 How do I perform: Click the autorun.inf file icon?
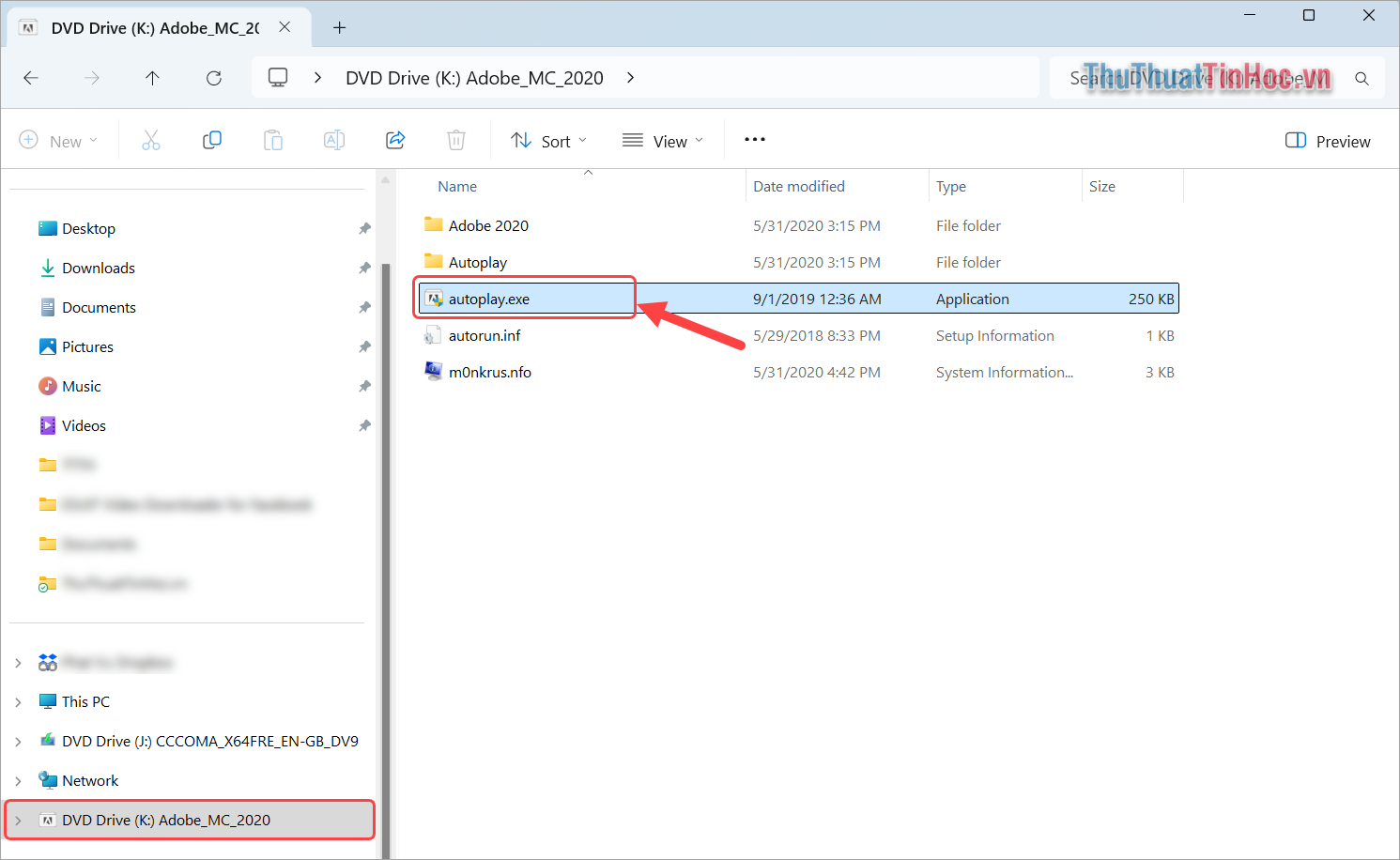433,335
